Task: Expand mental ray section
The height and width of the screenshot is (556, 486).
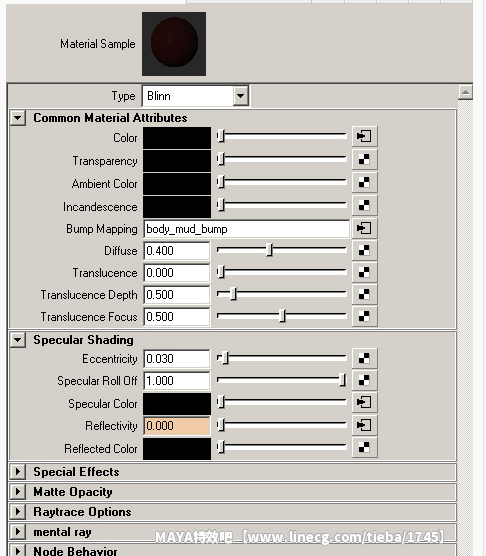Action: (17, 532)
